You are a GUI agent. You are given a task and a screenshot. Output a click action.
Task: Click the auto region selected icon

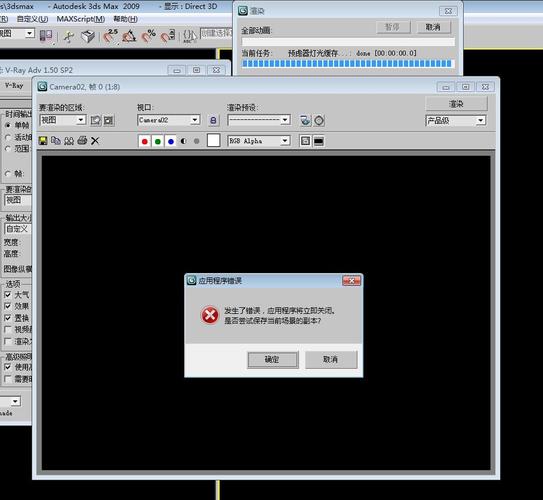109,120
